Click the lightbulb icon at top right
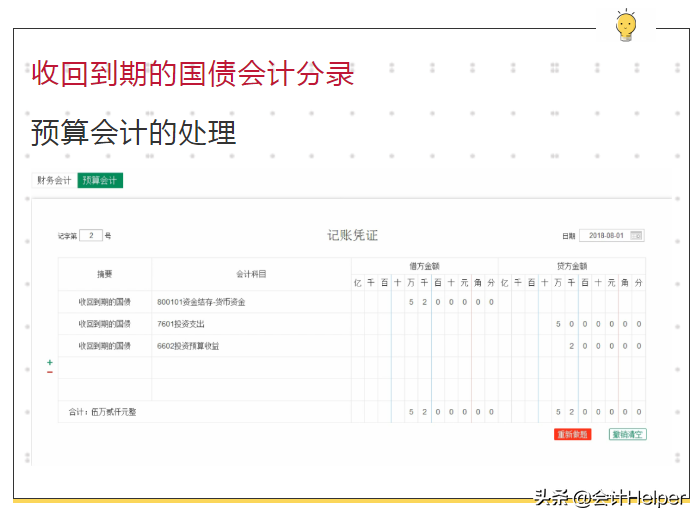Viewport: 700px width, 521px height. point(626,25)
